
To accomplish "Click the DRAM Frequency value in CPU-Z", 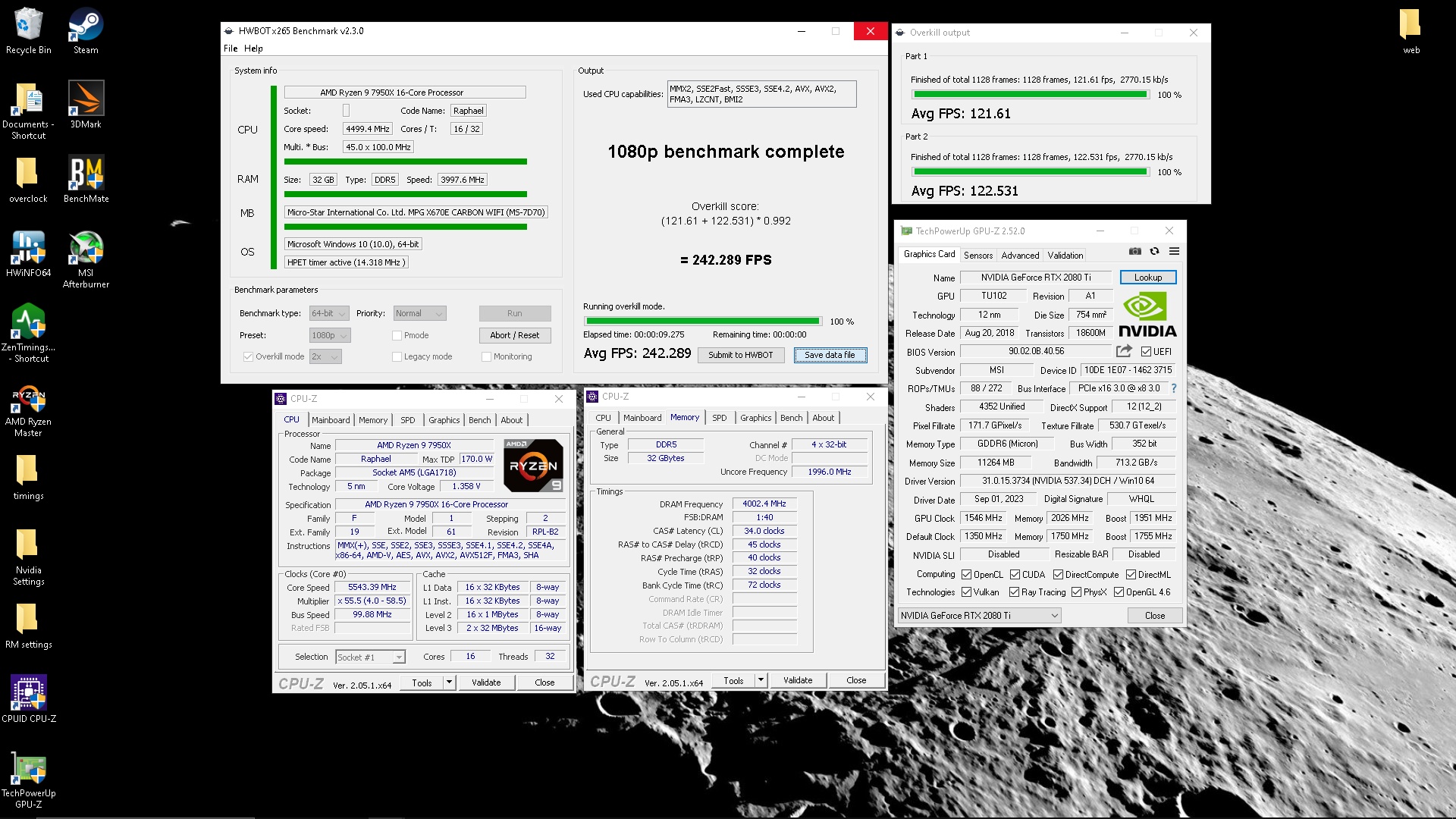I will click(764, 504).
